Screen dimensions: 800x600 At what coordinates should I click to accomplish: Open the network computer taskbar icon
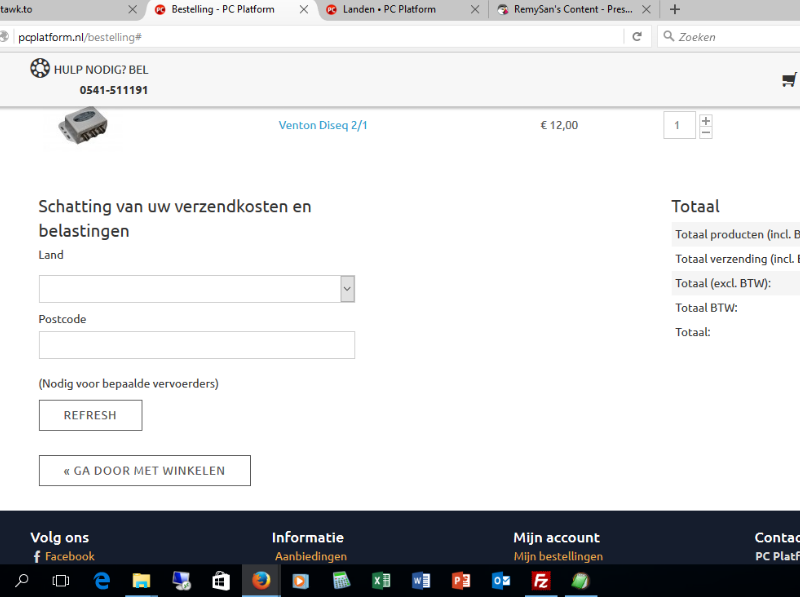tap(181, 581)
